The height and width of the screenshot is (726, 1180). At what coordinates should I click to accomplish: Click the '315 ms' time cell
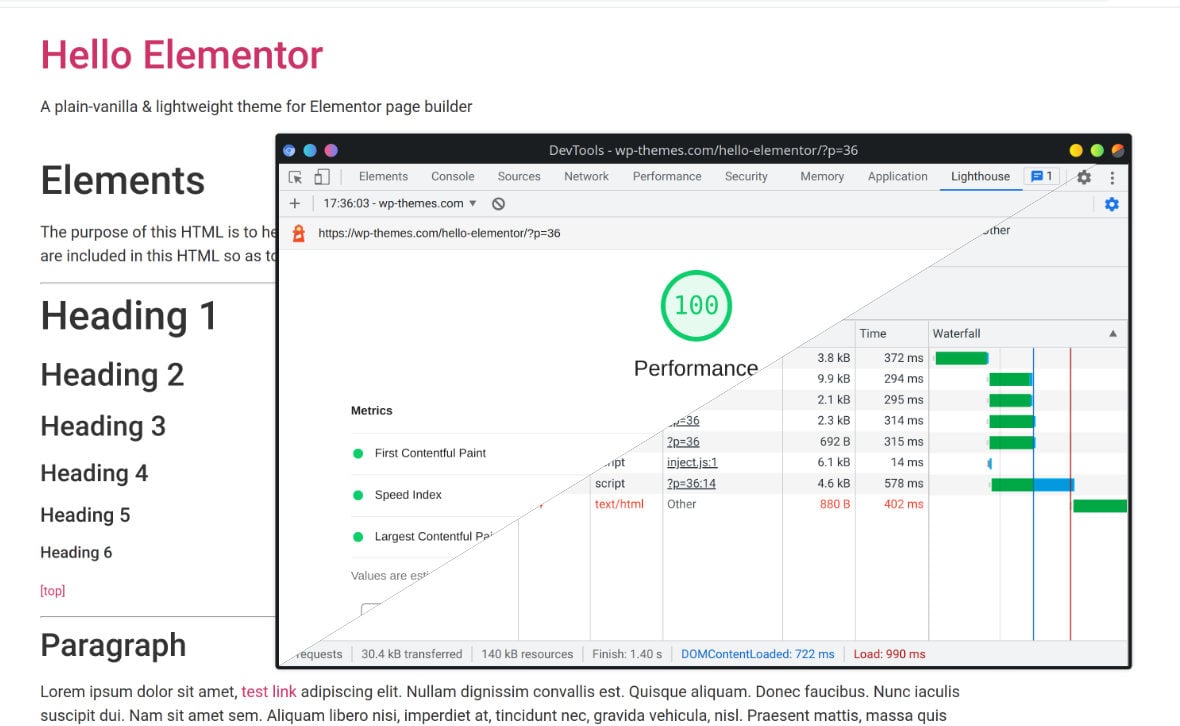pyautogui.click(x=904, y=442)
